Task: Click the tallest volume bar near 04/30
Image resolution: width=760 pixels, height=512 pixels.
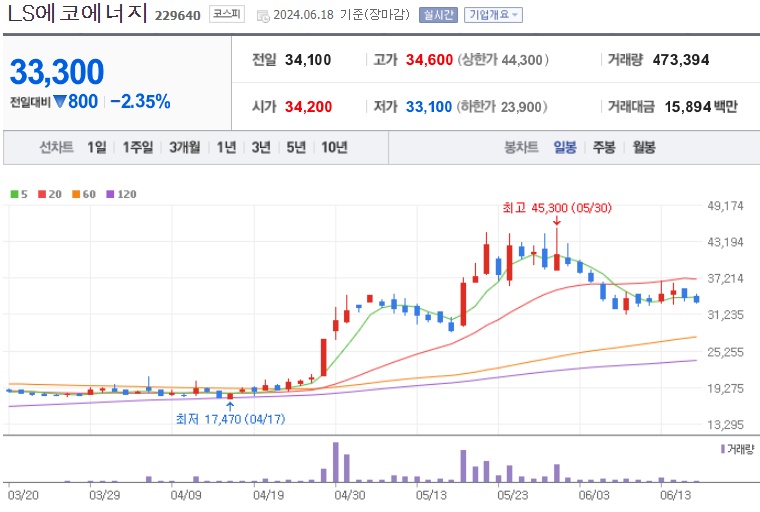Action: click(335, 462)
